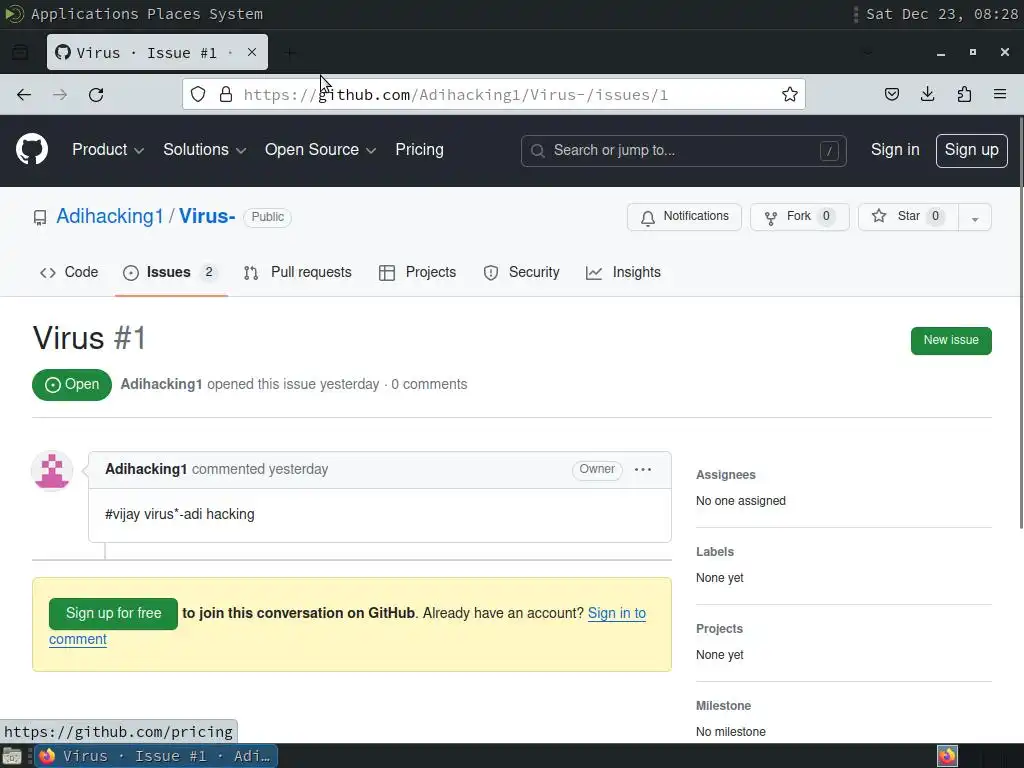Click the date and time clock
Image resolution: width=1024 pixels, height=768 pixels.
click(x=942, y=14)
